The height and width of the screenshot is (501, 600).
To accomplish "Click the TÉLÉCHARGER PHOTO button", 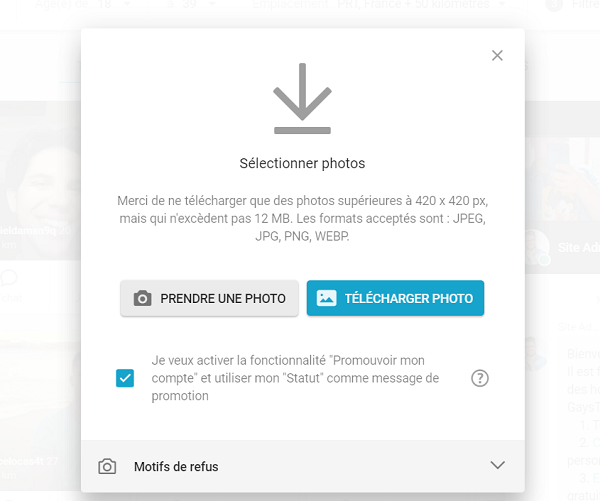I will (x=395, y=299).
